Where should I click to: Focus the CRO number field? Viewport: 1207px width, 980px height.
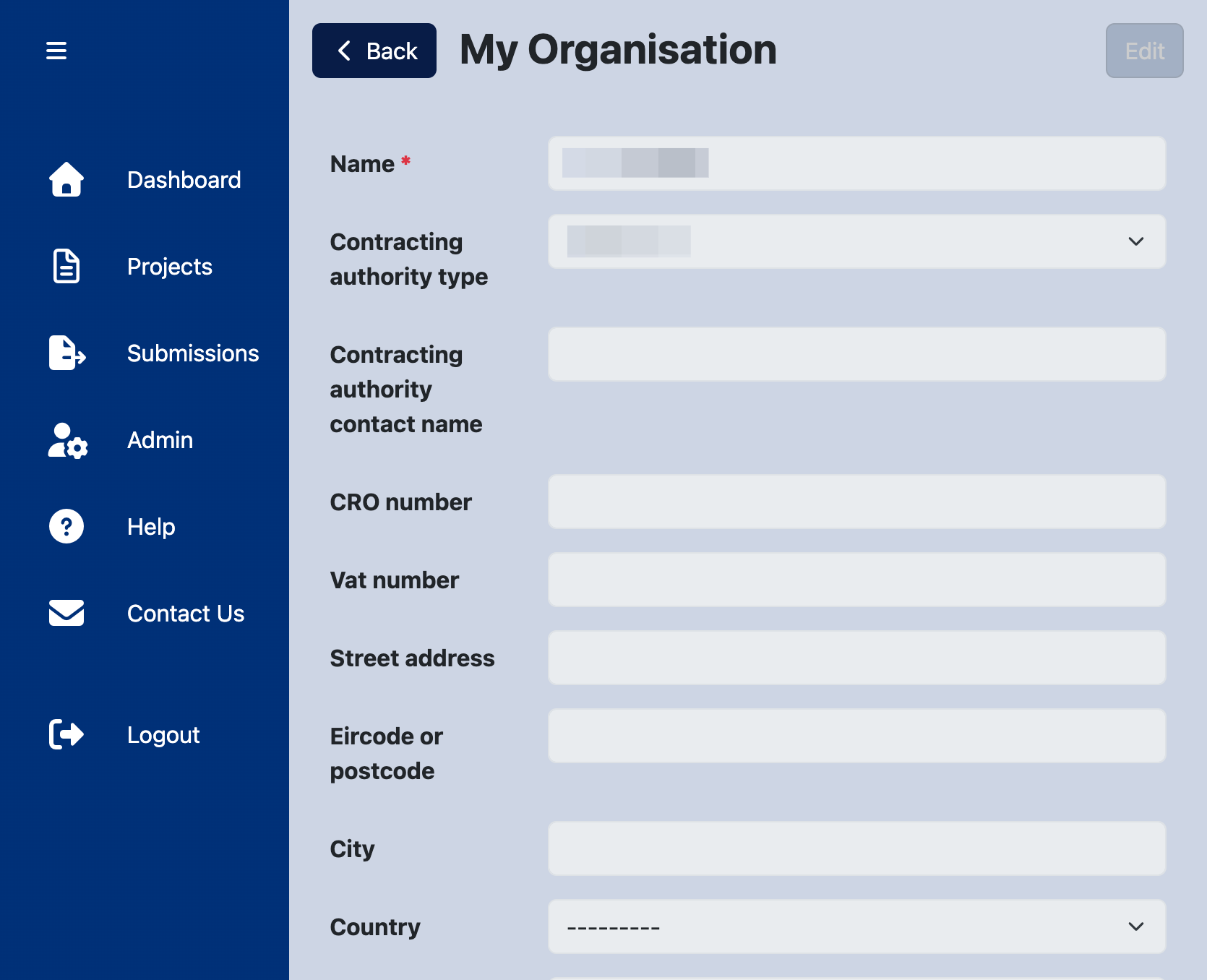pyautogui.click(x=856, y=502)
